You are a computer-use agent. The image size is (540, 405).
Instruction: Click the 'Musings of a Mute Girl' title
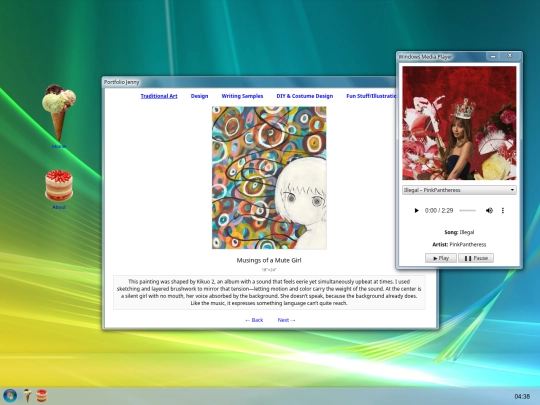point(269,260)
